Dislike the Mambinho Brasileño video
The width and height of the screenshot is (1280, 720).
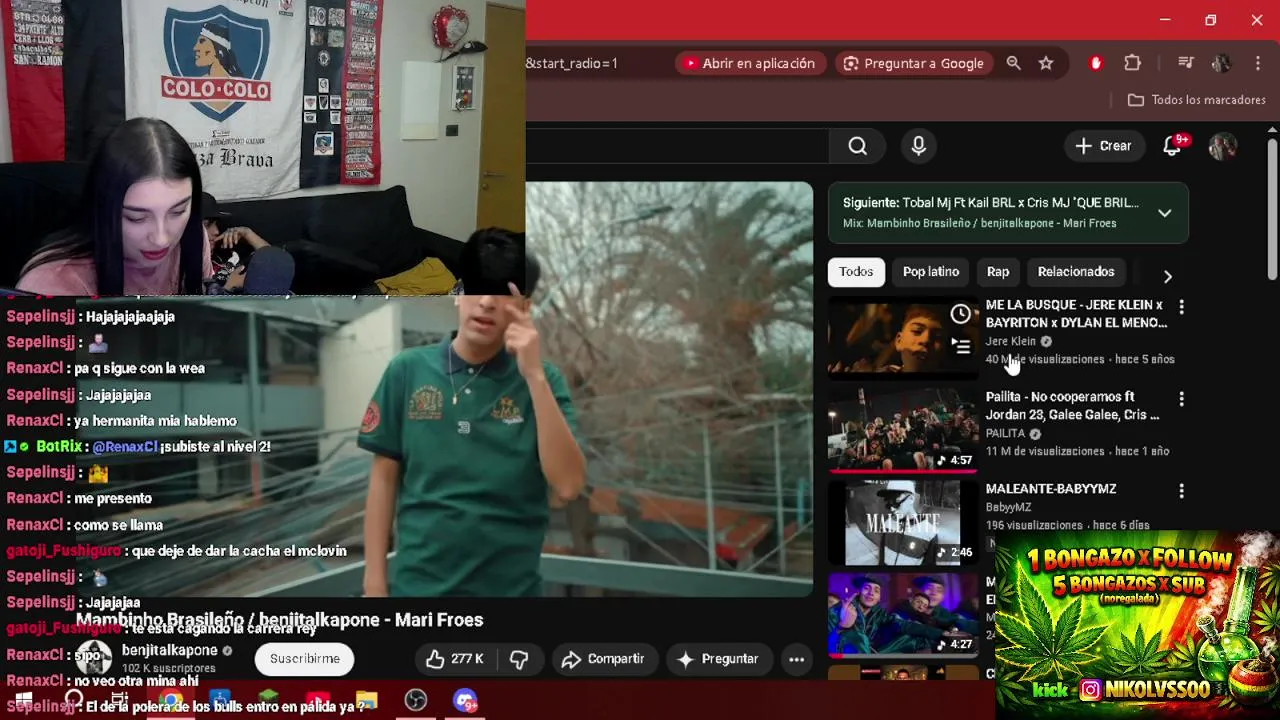coord(518,659)
